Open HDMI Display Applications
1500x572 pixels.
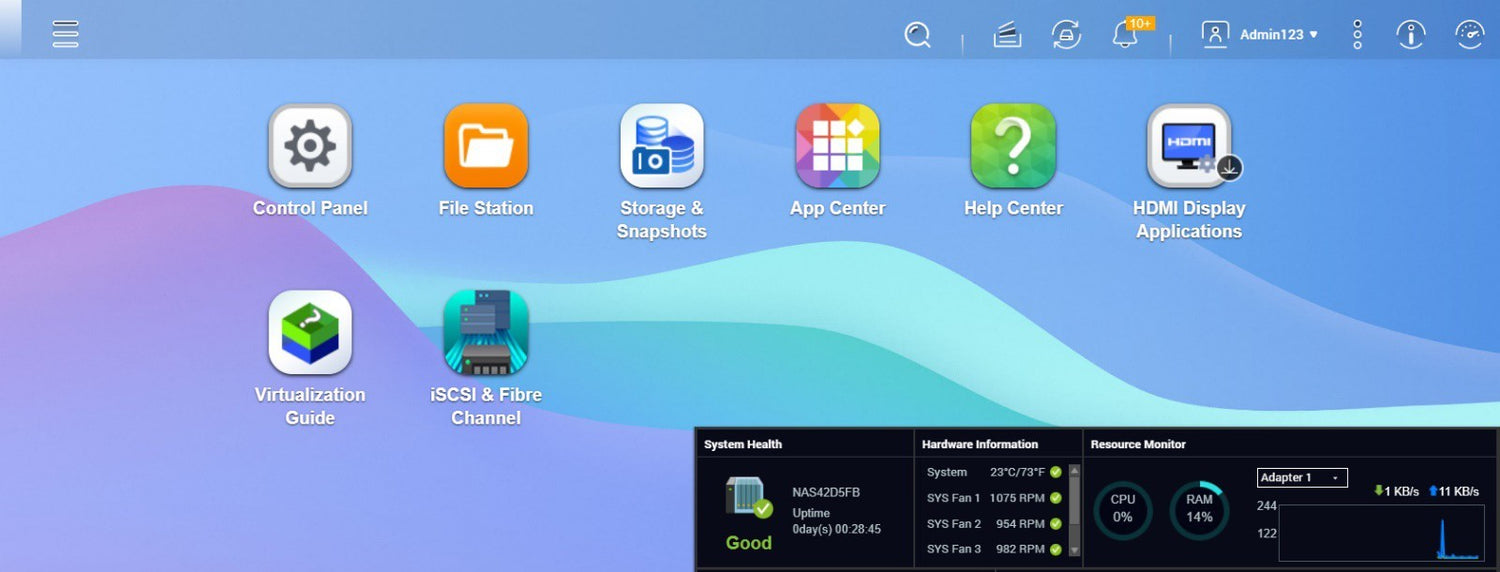coord(1189,146)
